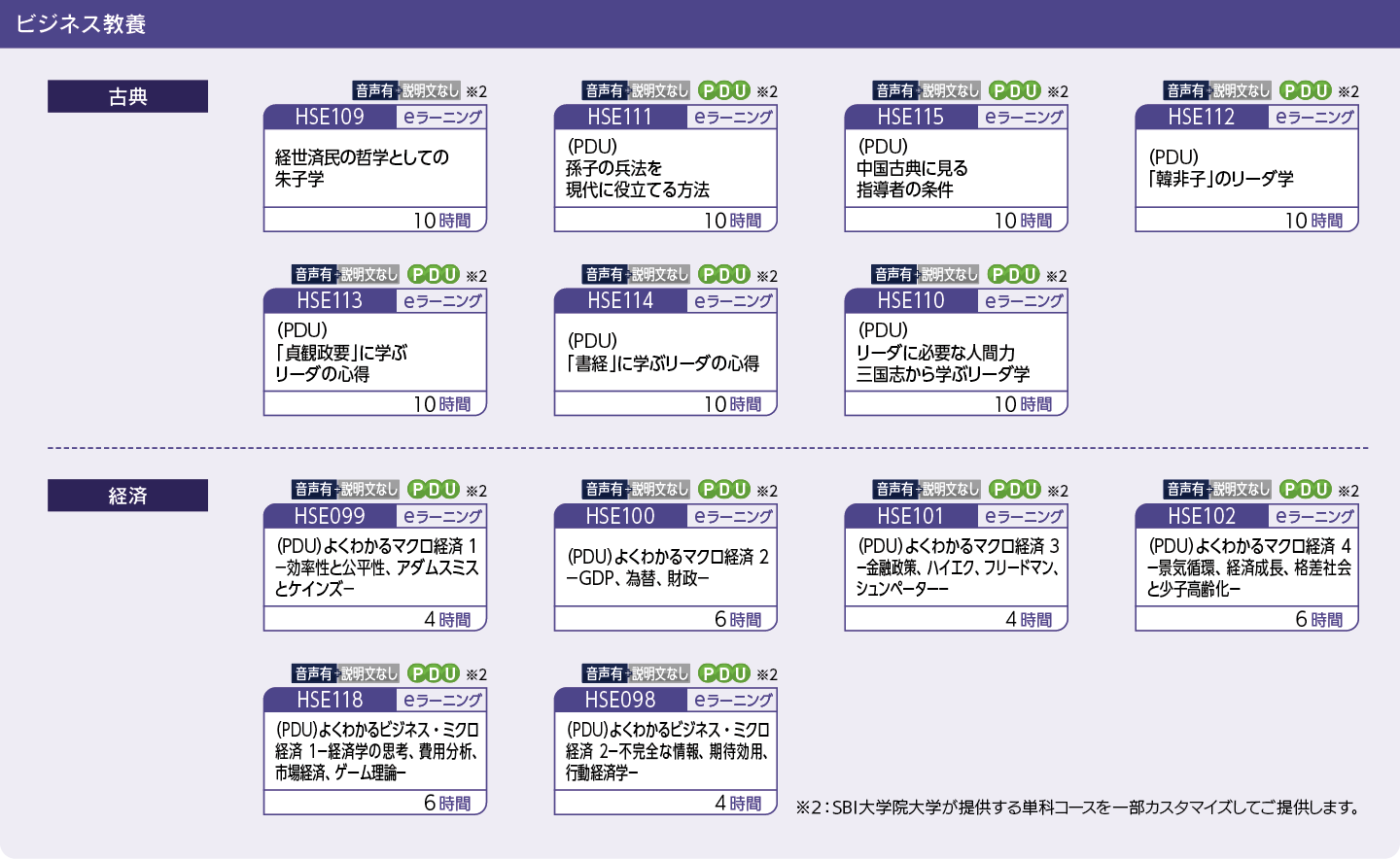Click the eラーニング tag on HSE109

click(442, 117)
